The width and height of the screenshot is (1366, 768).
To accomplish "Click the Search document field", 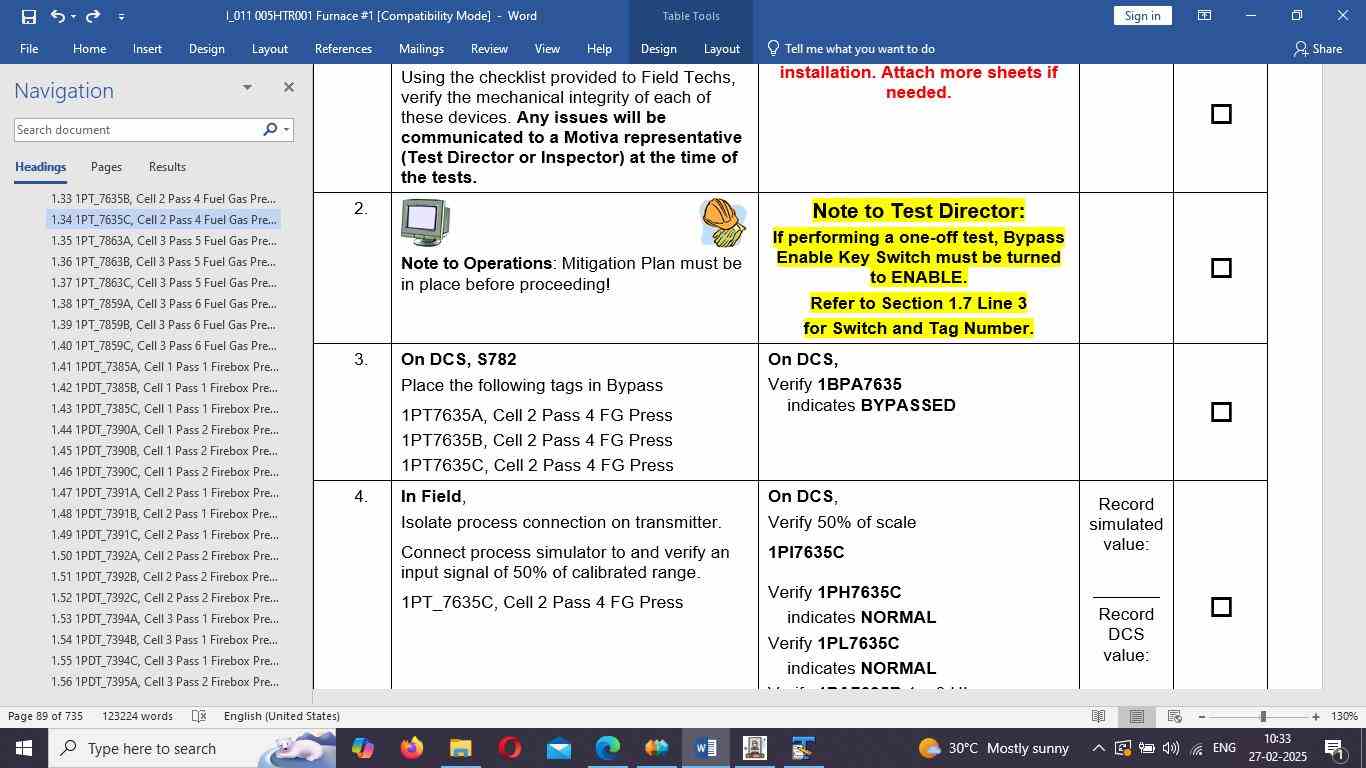I will (137, 130).
